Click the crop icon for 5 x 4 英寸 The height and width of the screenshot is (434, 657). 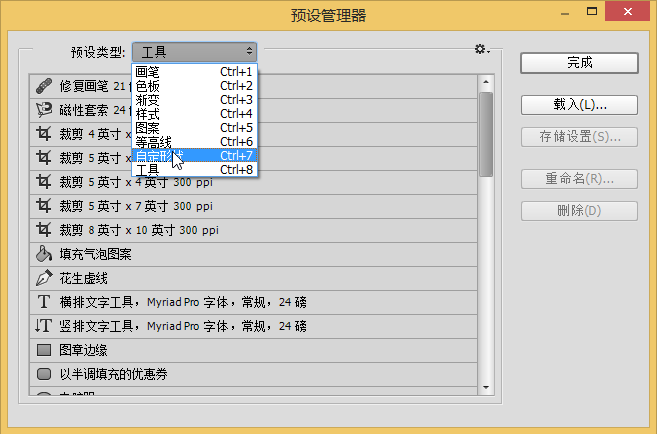(x=44, y=182)
